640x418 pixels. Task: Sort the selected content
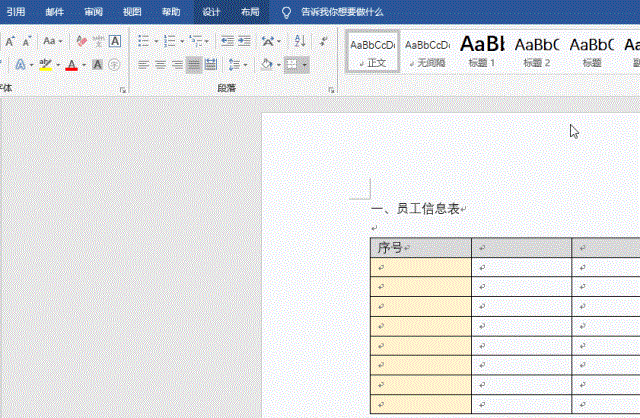299,41
